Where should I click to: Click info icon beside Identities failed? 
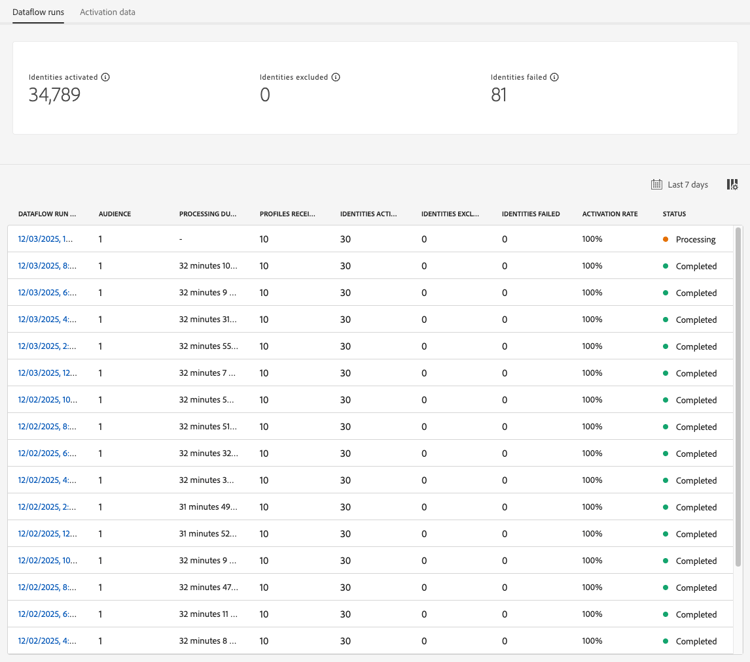[x=554, y=77]
